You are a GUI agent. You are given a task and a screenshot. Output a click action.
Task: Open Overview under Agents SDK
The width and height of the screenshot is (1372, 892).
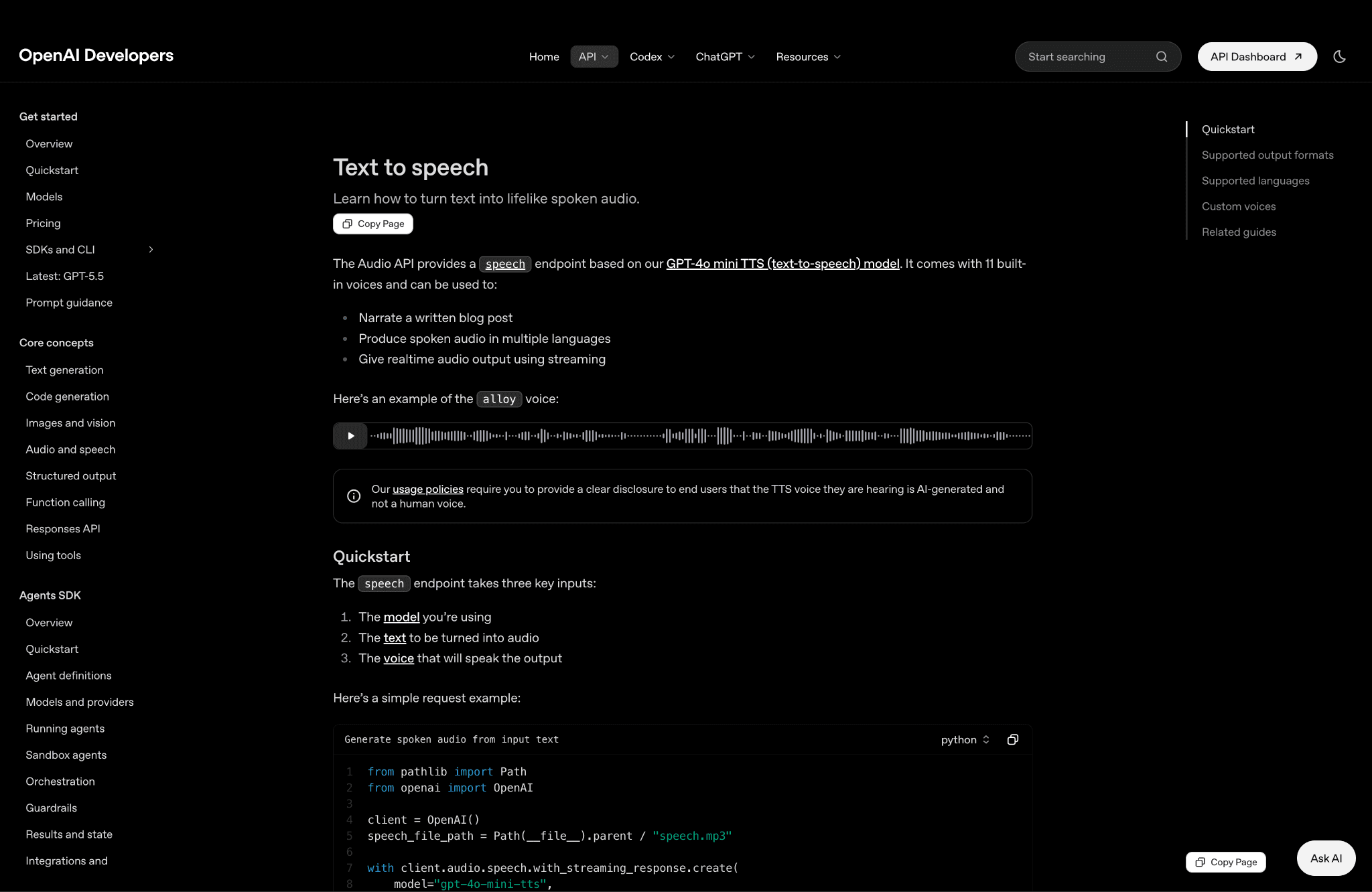(49, 623)
